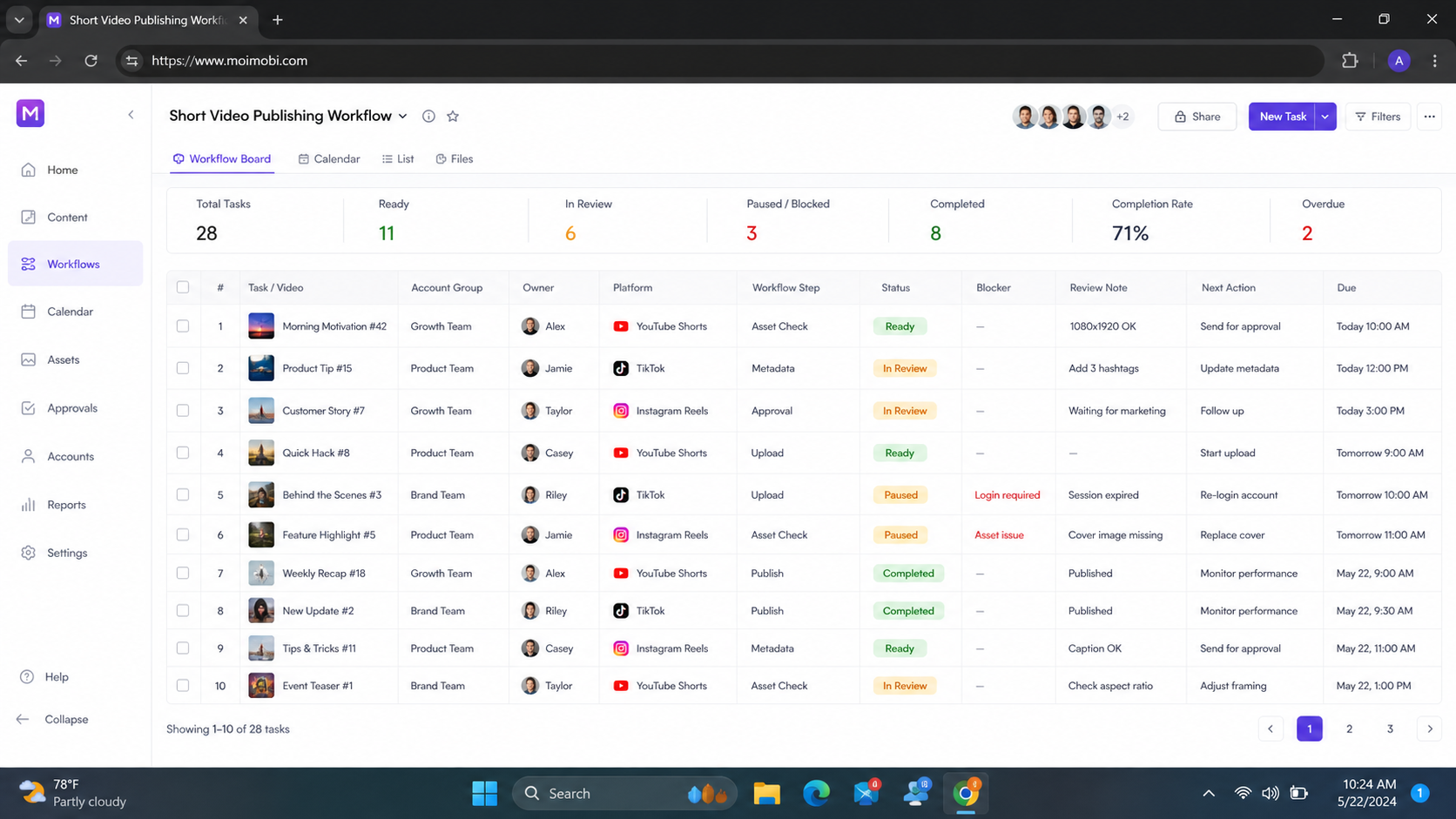Open the New Task dropdown arrow
Image resolution: width=1456 pixels, height=819 pixels.
click(x=1325, y=117)
